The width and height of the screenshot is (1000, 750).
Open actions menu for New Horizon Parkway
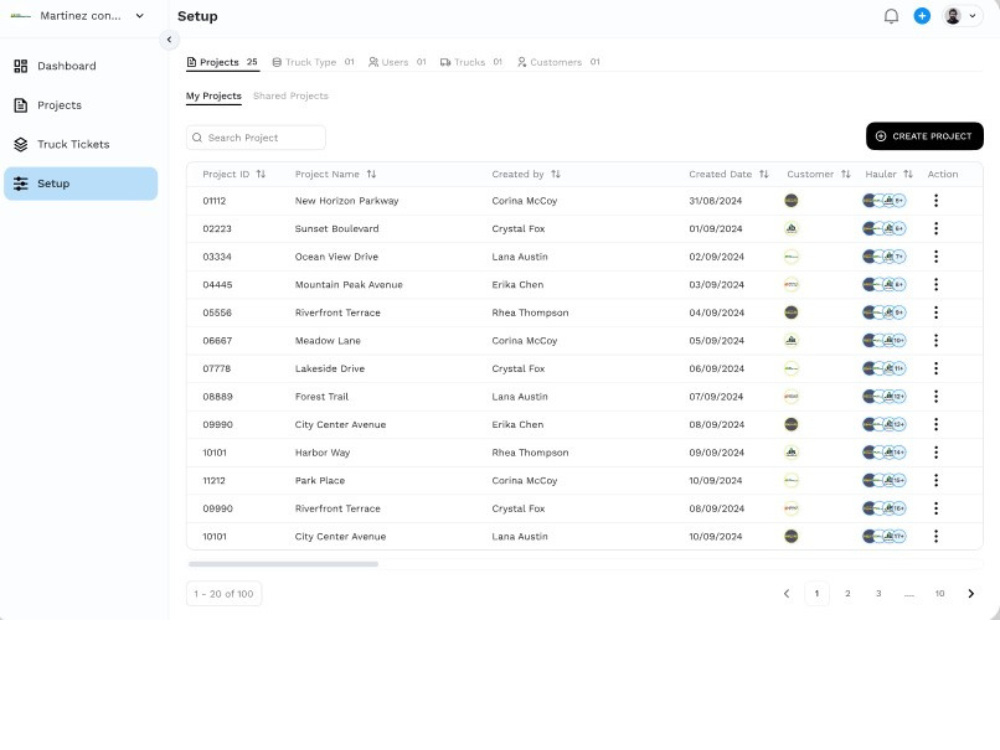click(x=936, y=200)
